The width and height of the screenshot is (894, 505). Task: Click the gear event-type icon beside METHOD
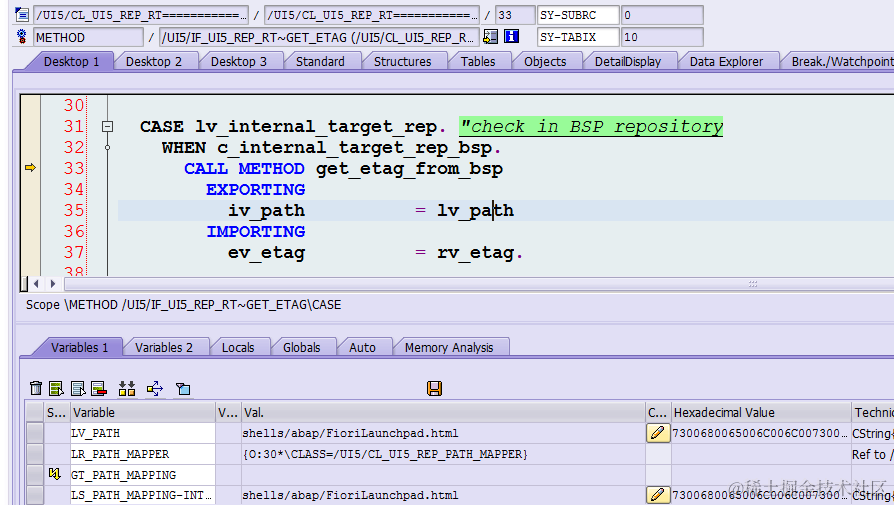[22, 36]
